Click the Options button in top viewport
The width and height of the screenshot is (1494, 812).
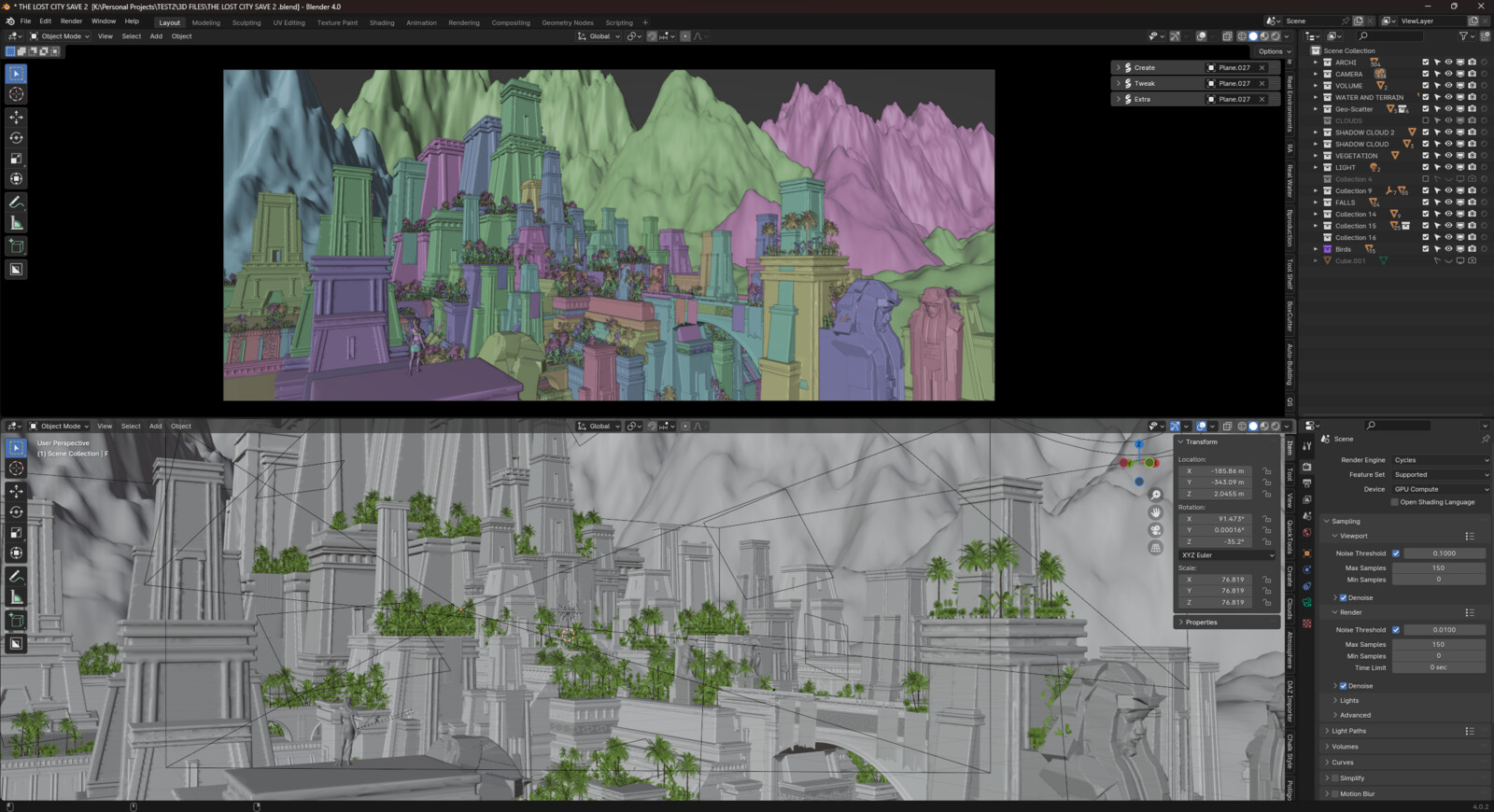click(1274, 51)
